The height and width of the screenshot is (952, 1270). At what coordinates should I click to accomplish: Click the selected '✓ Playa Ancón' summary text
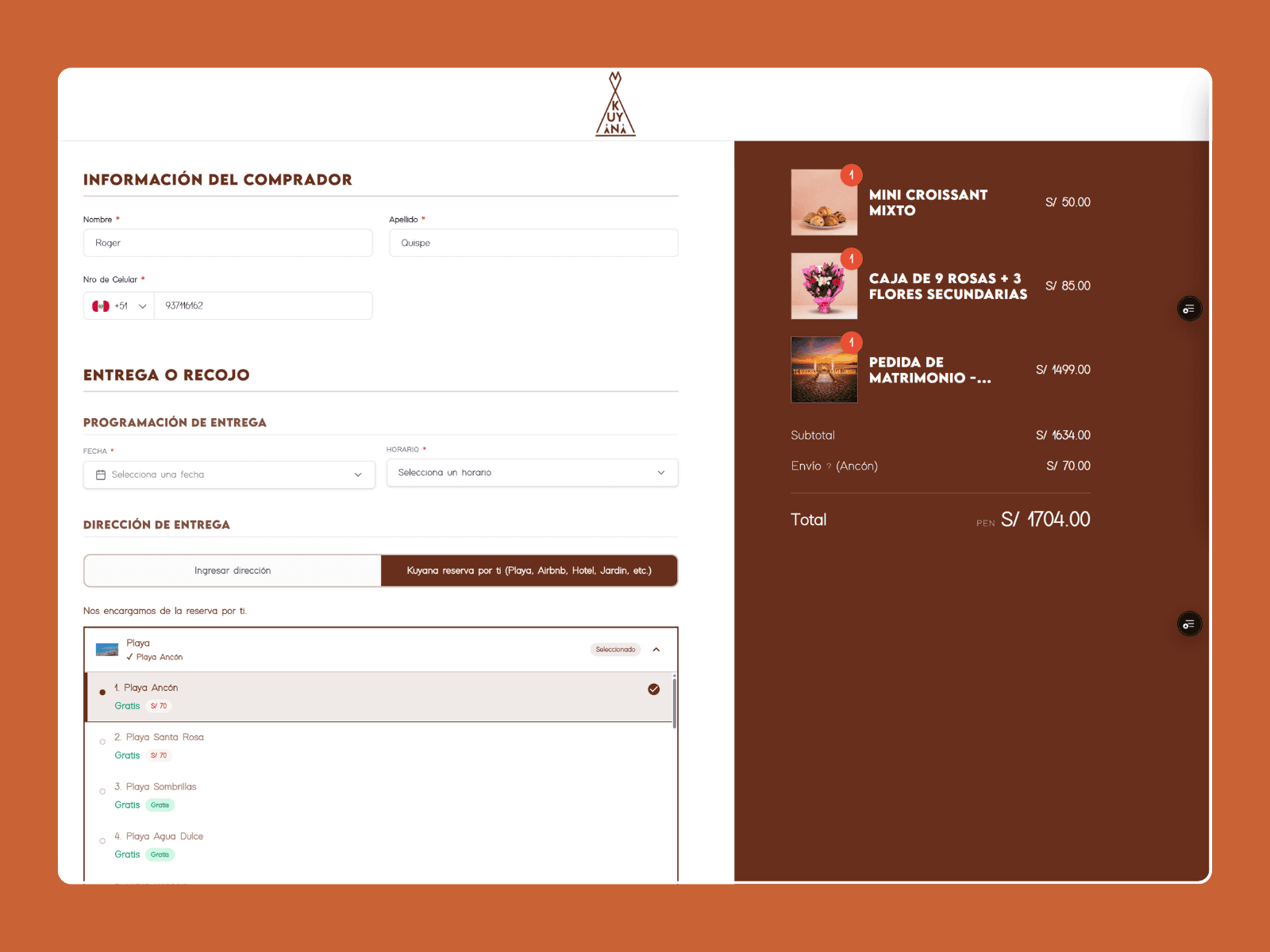click(155, 657)
